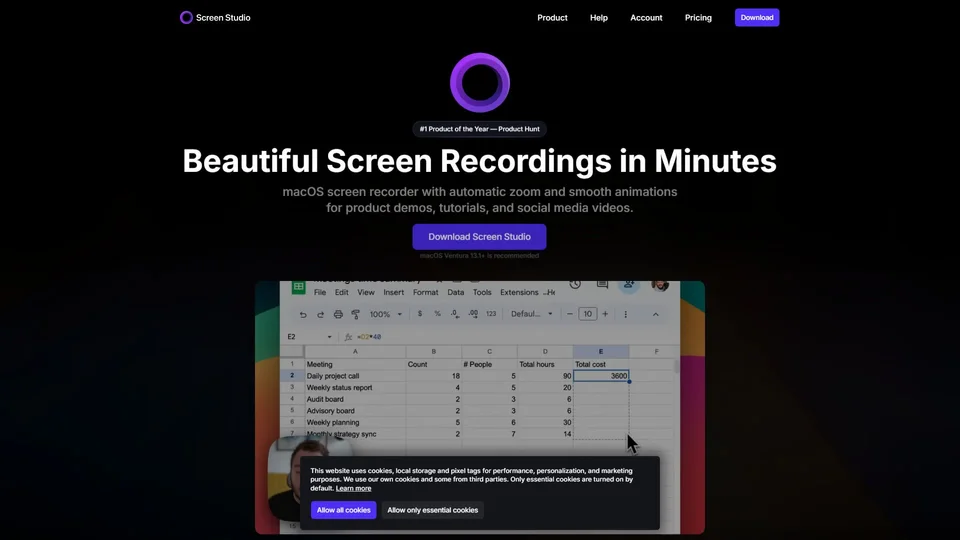960x540 pixels.
Task: Click the increase decimal places icon
Action: (473, 313)
